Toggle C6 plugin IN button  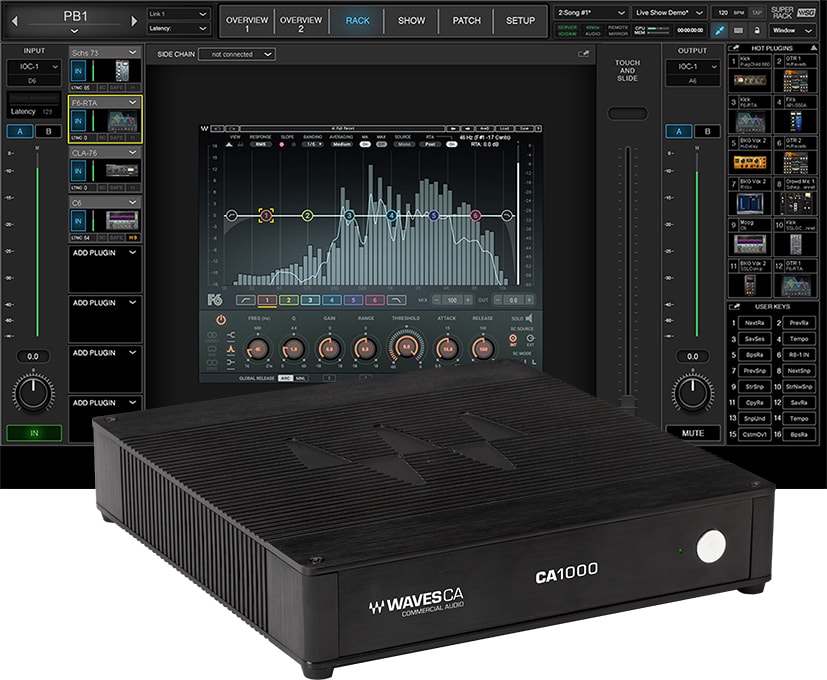(x=78, y=221)
